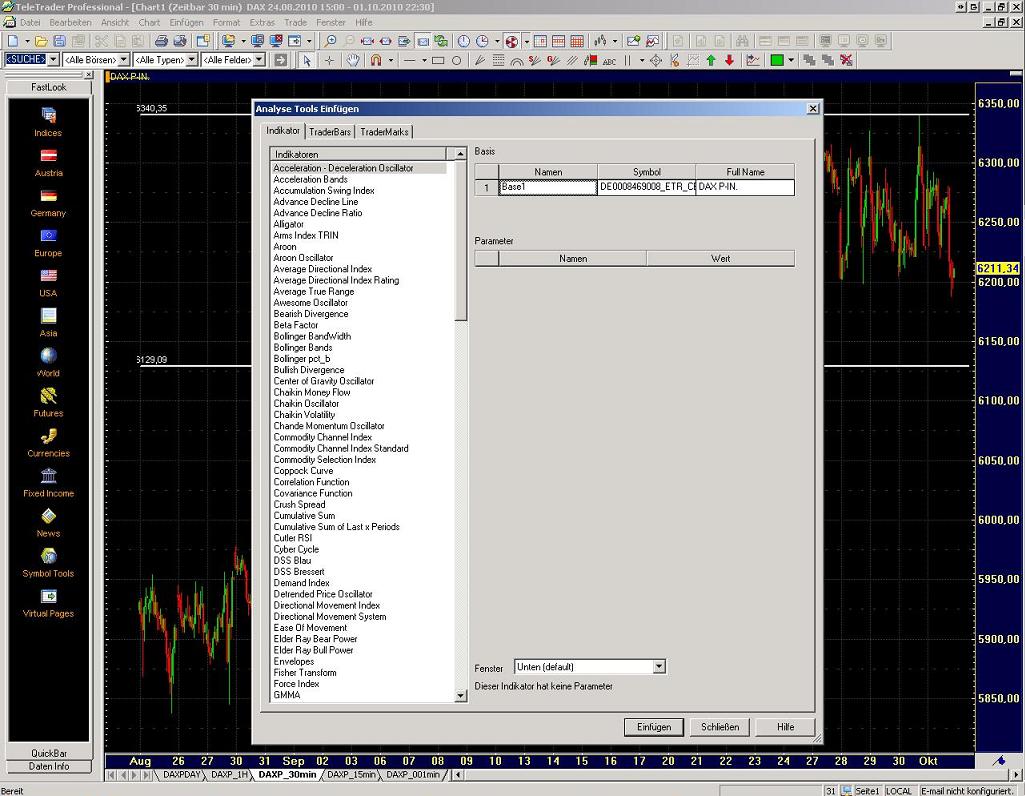Image resolution: width=1025 pixels, height=796 pixels.
Task: Click the Einfügen button in dialog
Action: [x=654, y=727]
